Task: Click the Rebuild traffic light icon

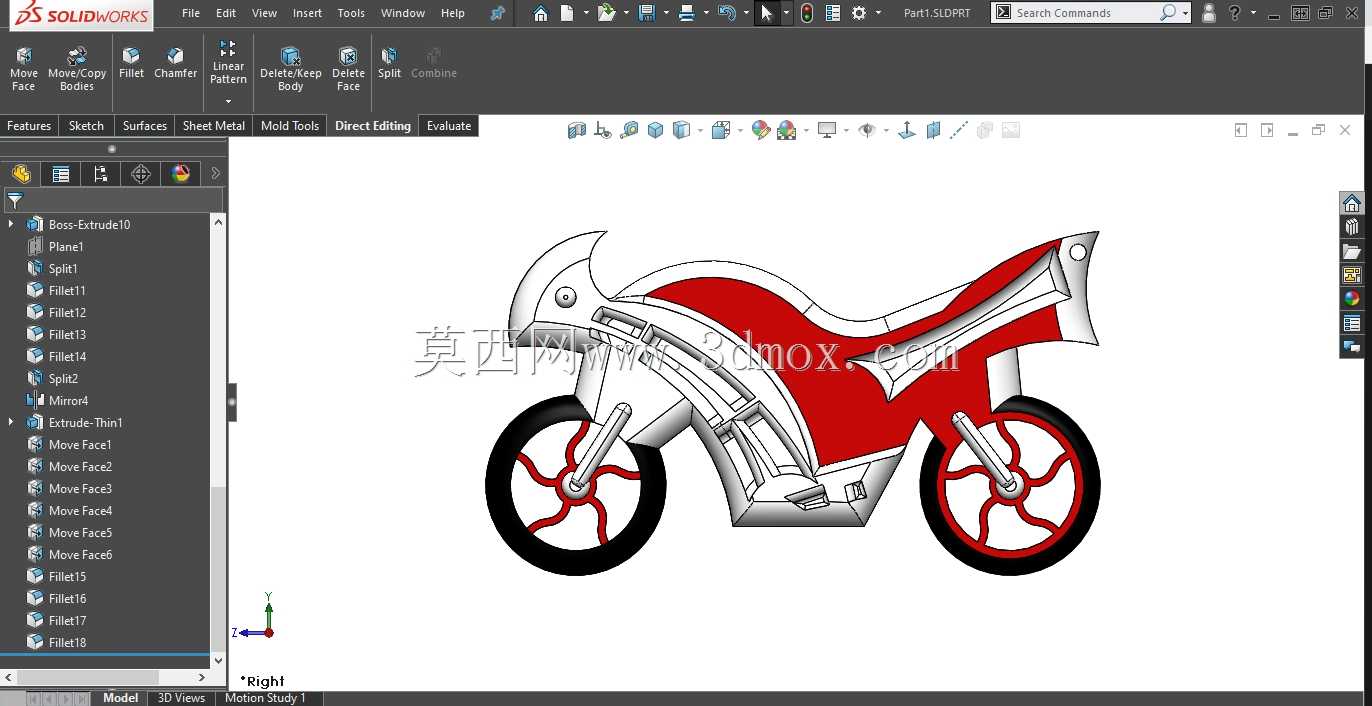Action: coord(807,13)
